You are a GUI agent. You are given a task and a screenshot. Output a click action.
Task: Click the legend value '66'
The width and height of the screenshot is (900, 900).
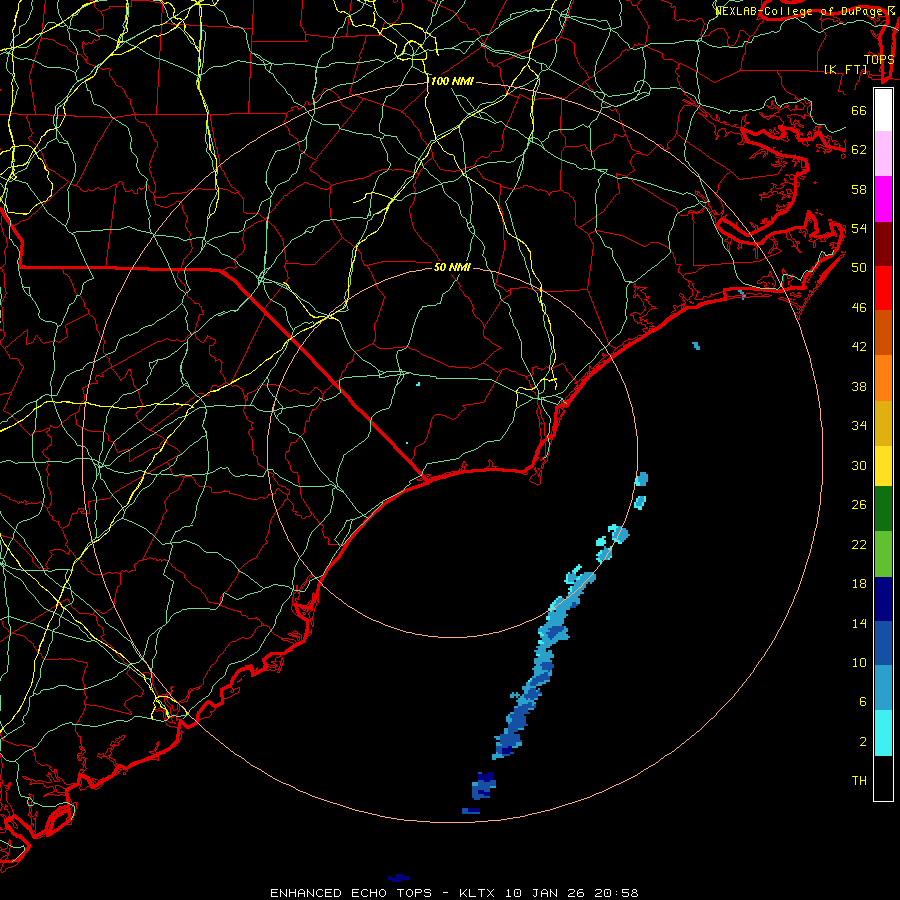point(859,110)
